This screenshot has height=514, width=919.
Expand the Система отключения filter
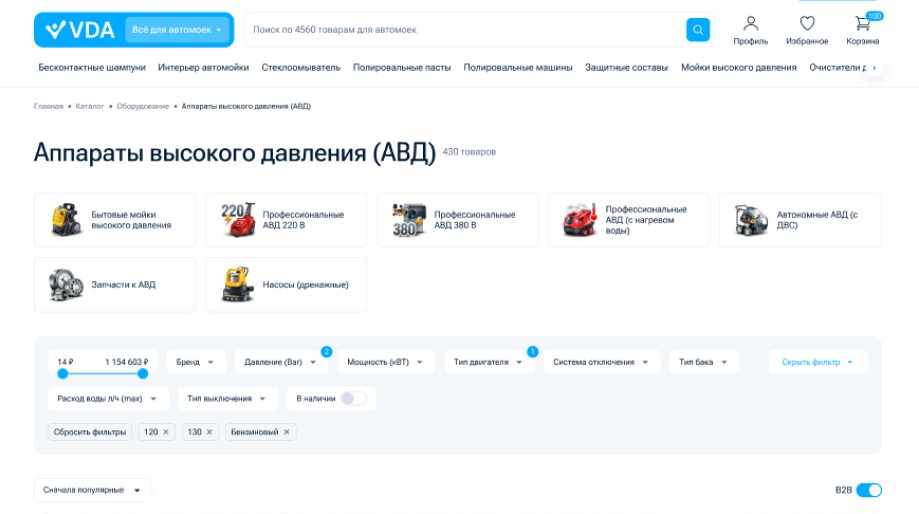coord(601,362)
